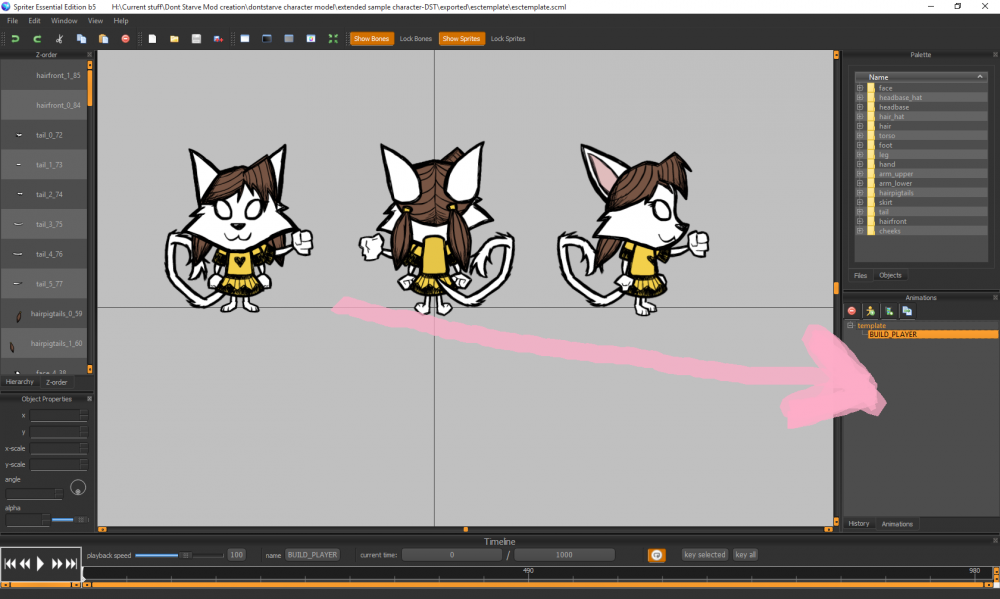Click the white window layout icon
The height and width of the screenshot is (599, 1000).
click(245, 39)
